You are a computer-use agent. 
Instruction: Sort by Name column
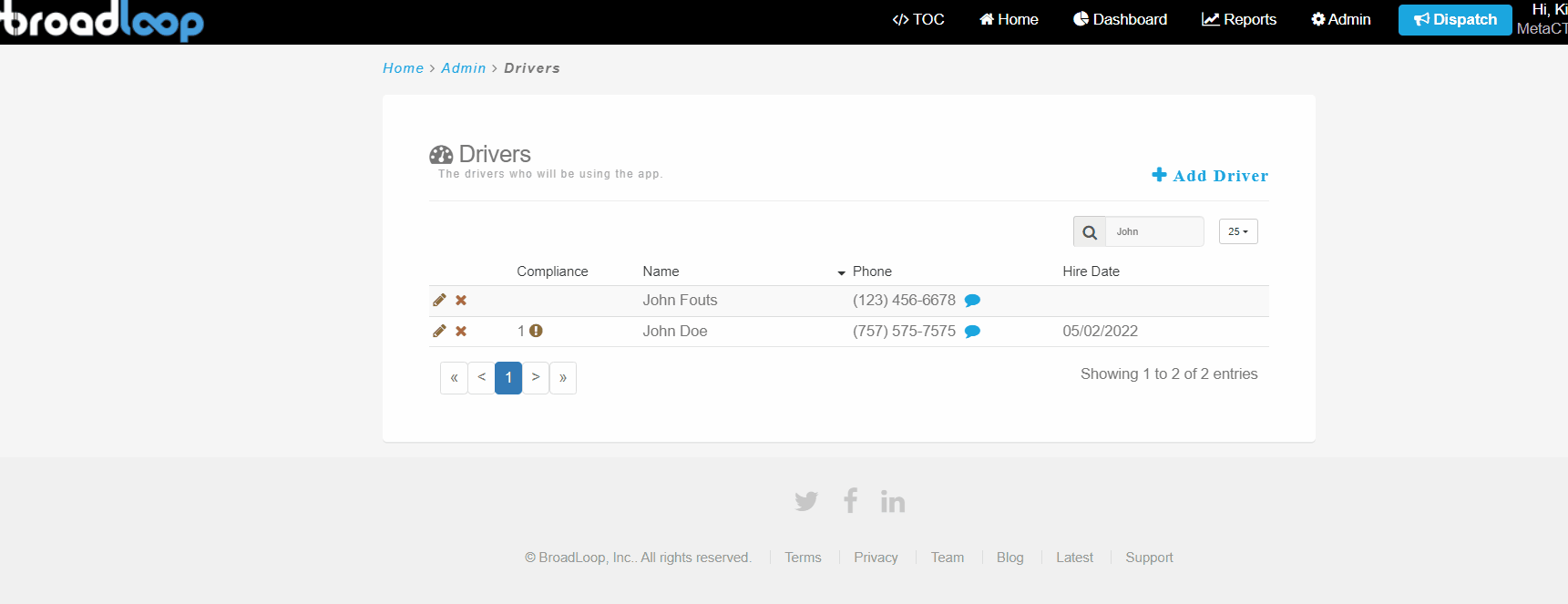(x=661, y=271)
